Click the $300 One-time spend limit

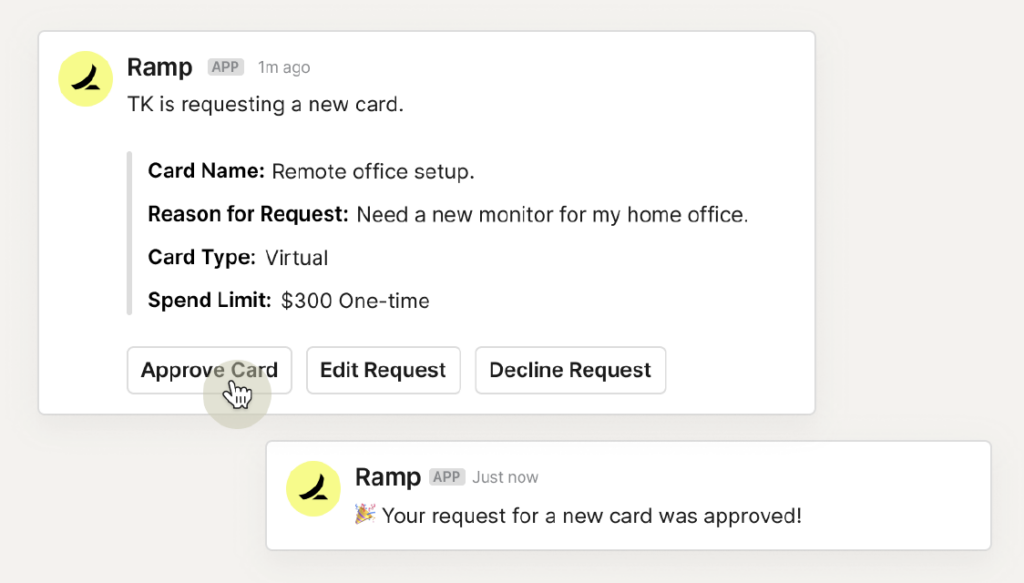point(355,301)
